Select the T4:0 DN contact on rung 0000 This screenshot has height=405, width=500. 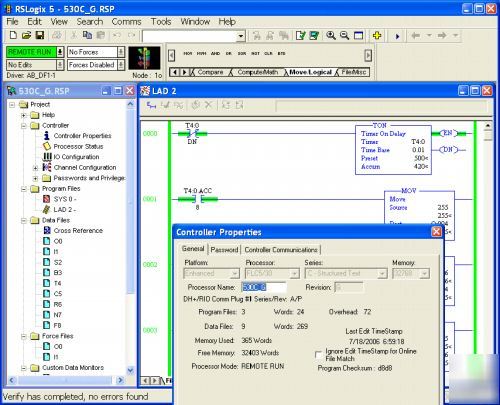point(192,134)
